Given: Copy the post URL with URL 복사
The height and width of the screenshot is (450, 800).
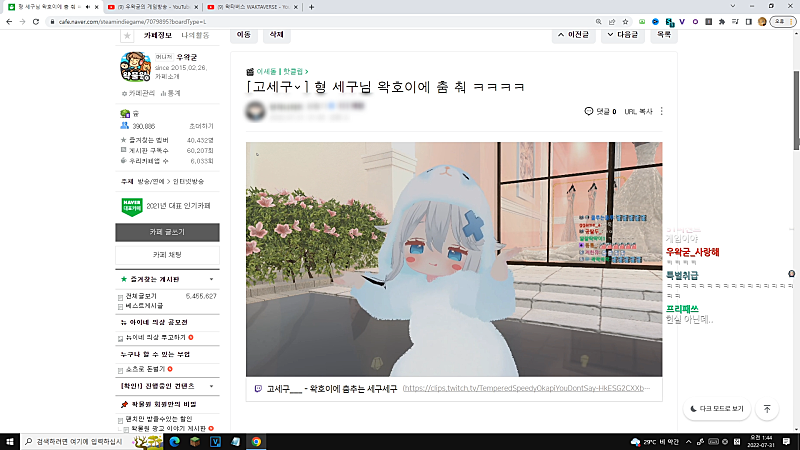Looking at the screenshot, I should (x=638, y=111).
